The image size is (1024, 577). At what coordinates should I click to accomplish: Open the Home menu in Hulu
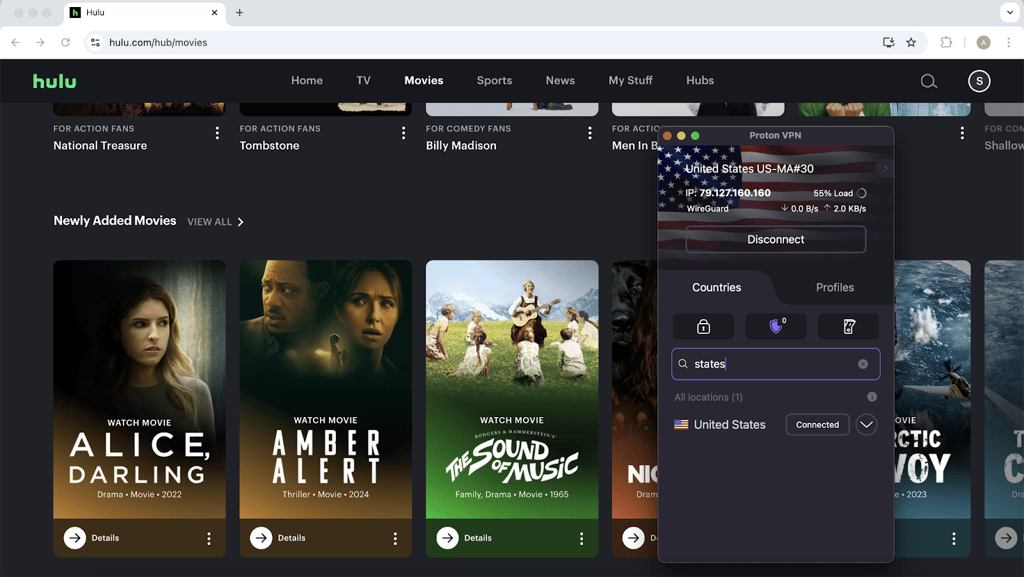307,81
